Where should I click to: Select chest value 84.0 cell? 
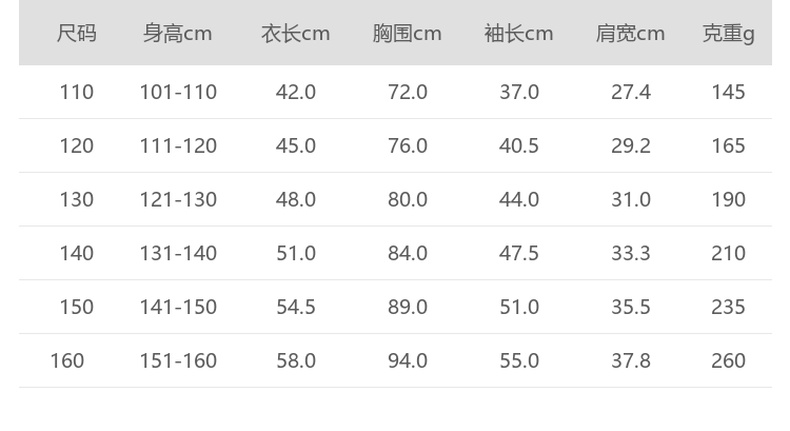407,254
